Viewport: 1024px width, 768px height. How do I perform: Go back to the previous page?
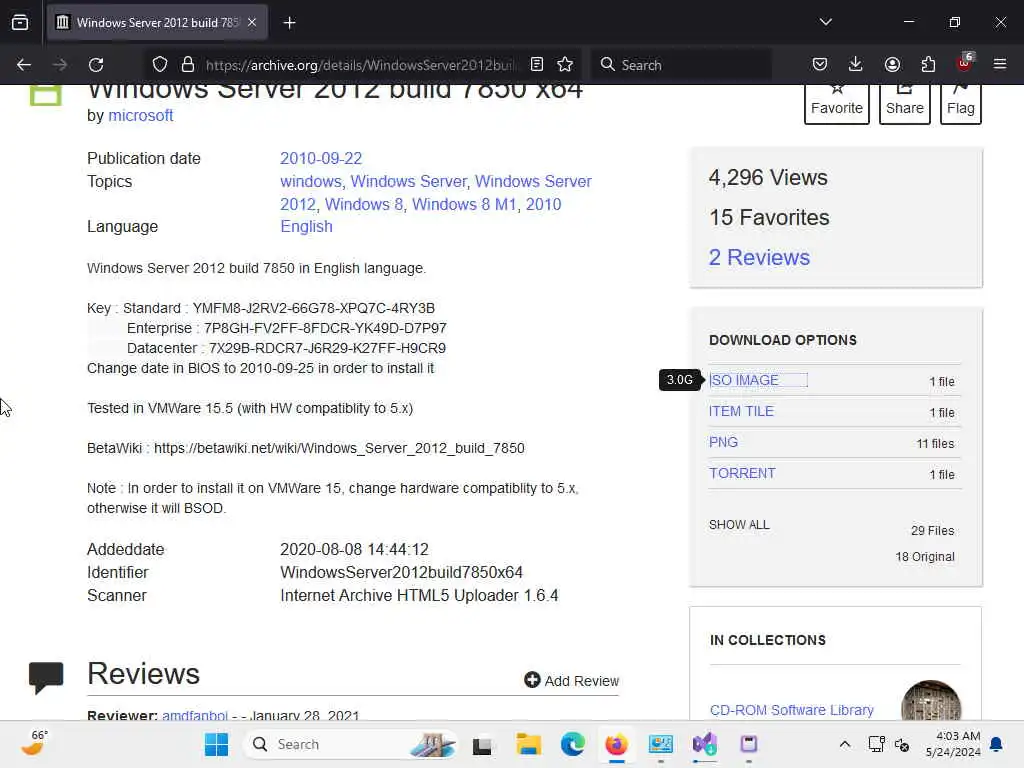[24, 65]
